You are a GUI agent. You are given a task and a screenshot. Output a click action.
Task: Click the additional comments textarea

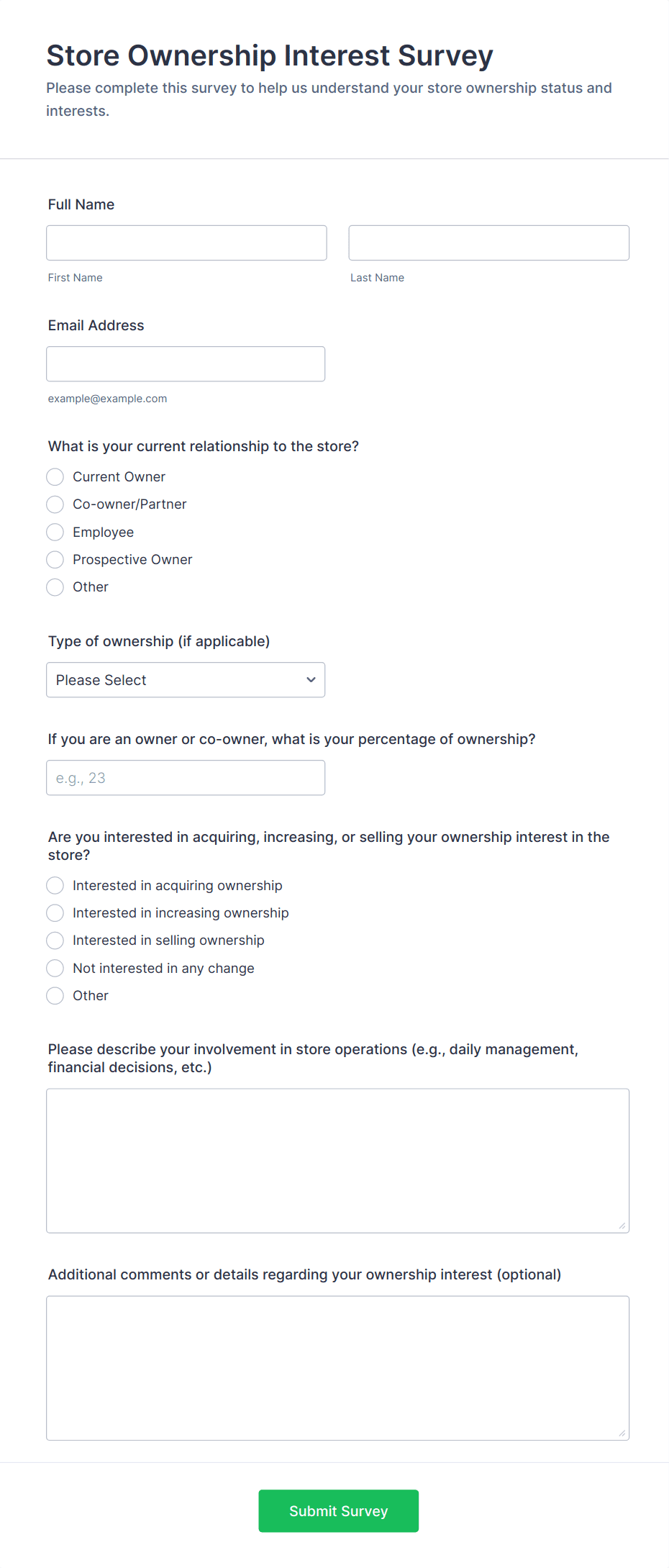pos(337,1368)
